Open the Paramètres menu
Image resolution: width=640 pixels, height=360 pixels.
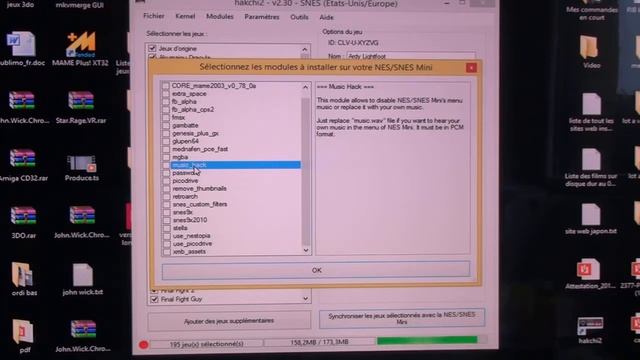pos(262,17)
